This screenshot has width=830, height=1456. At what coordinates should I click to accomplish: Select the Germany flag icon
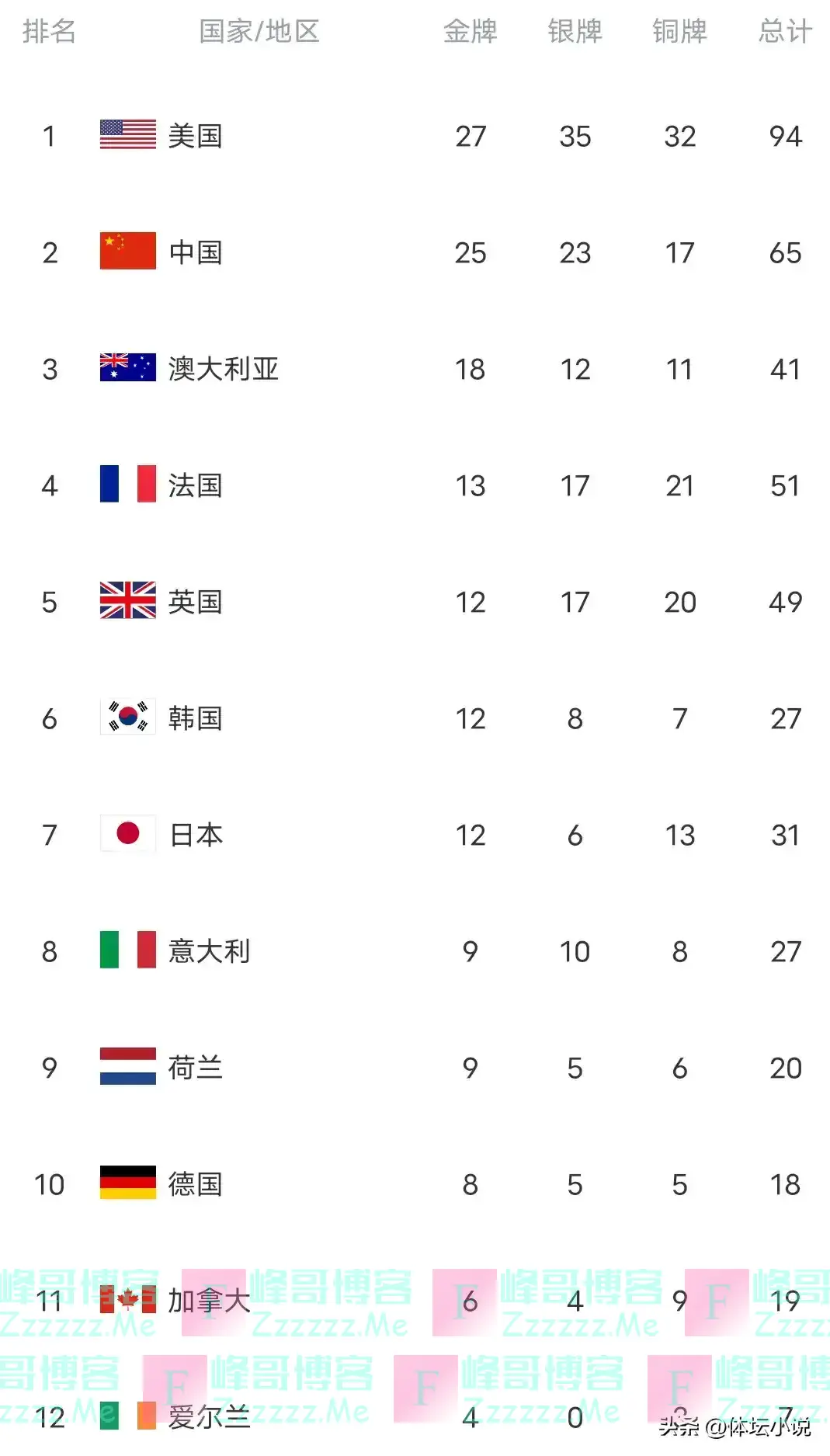pyautogui.click(x=128, y=1183)
